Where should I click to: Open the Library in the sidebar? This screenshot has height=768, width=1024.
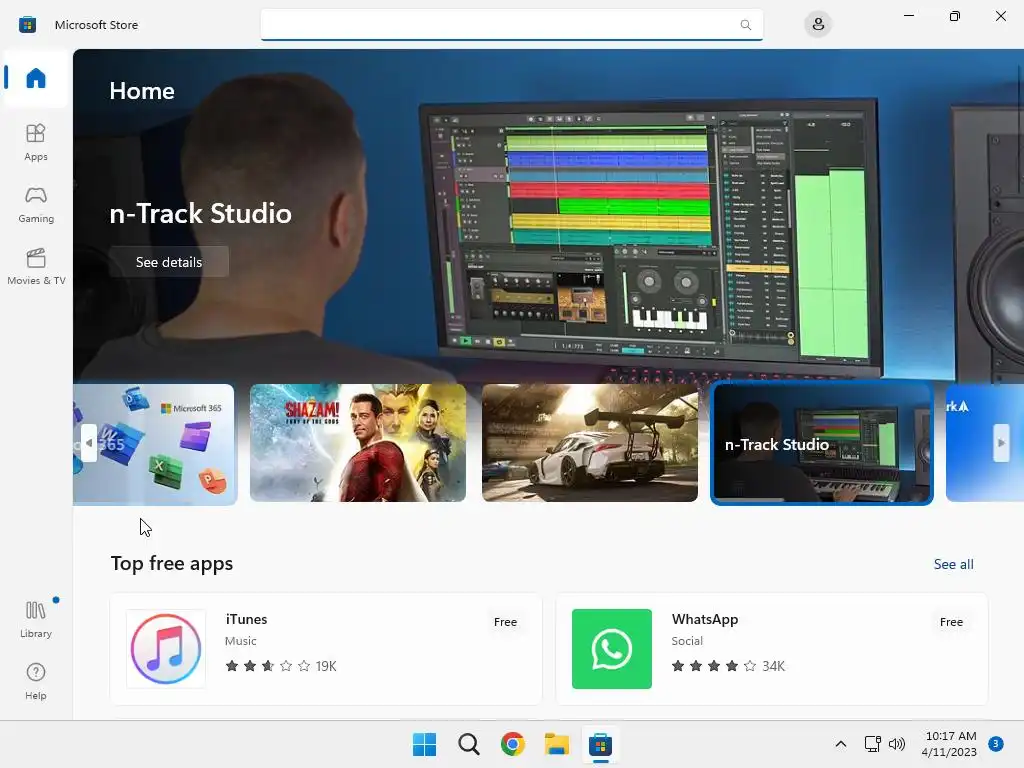pyautogui.click(x=36, y=619)
